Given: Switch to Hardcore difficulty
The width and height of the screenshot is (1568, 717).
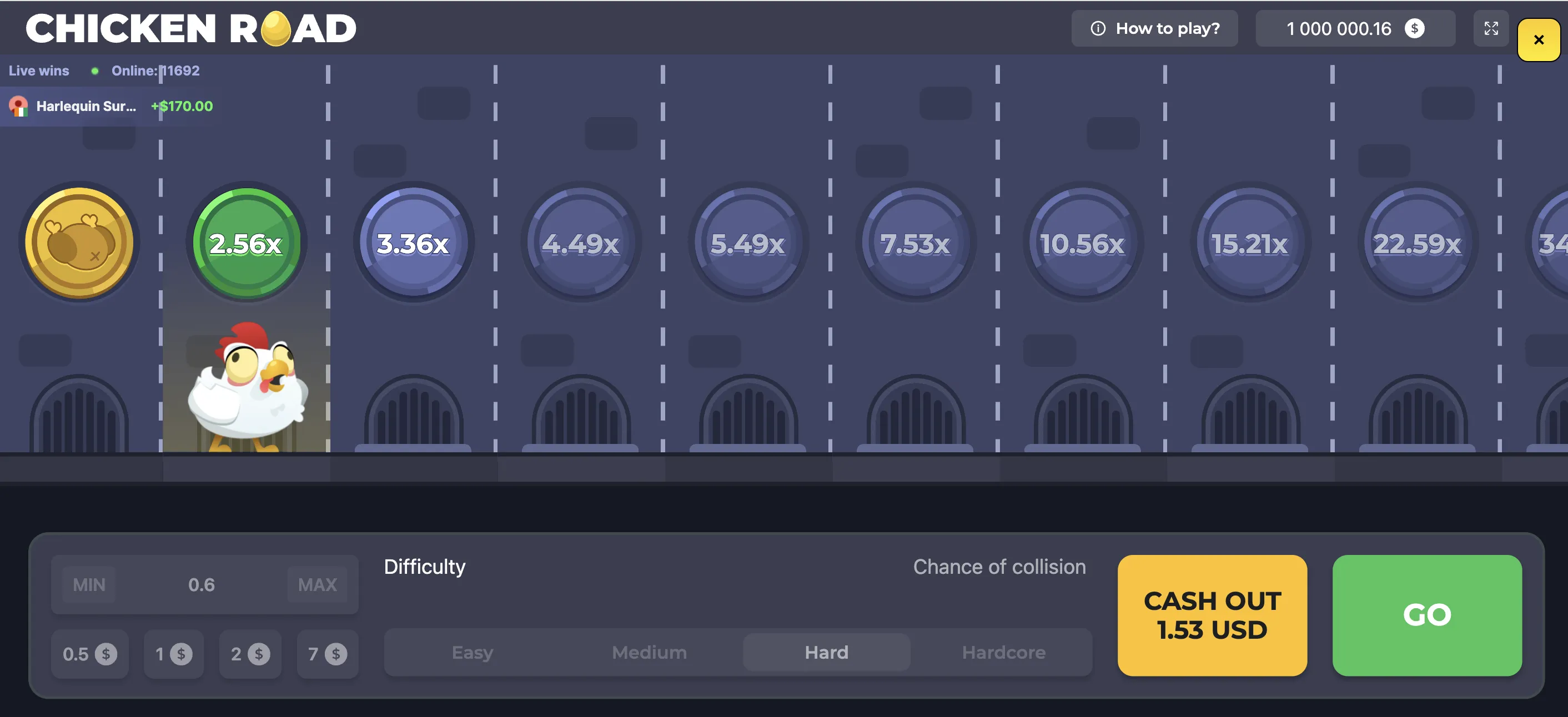Looking at the screenshot, I should [1003, 652].
